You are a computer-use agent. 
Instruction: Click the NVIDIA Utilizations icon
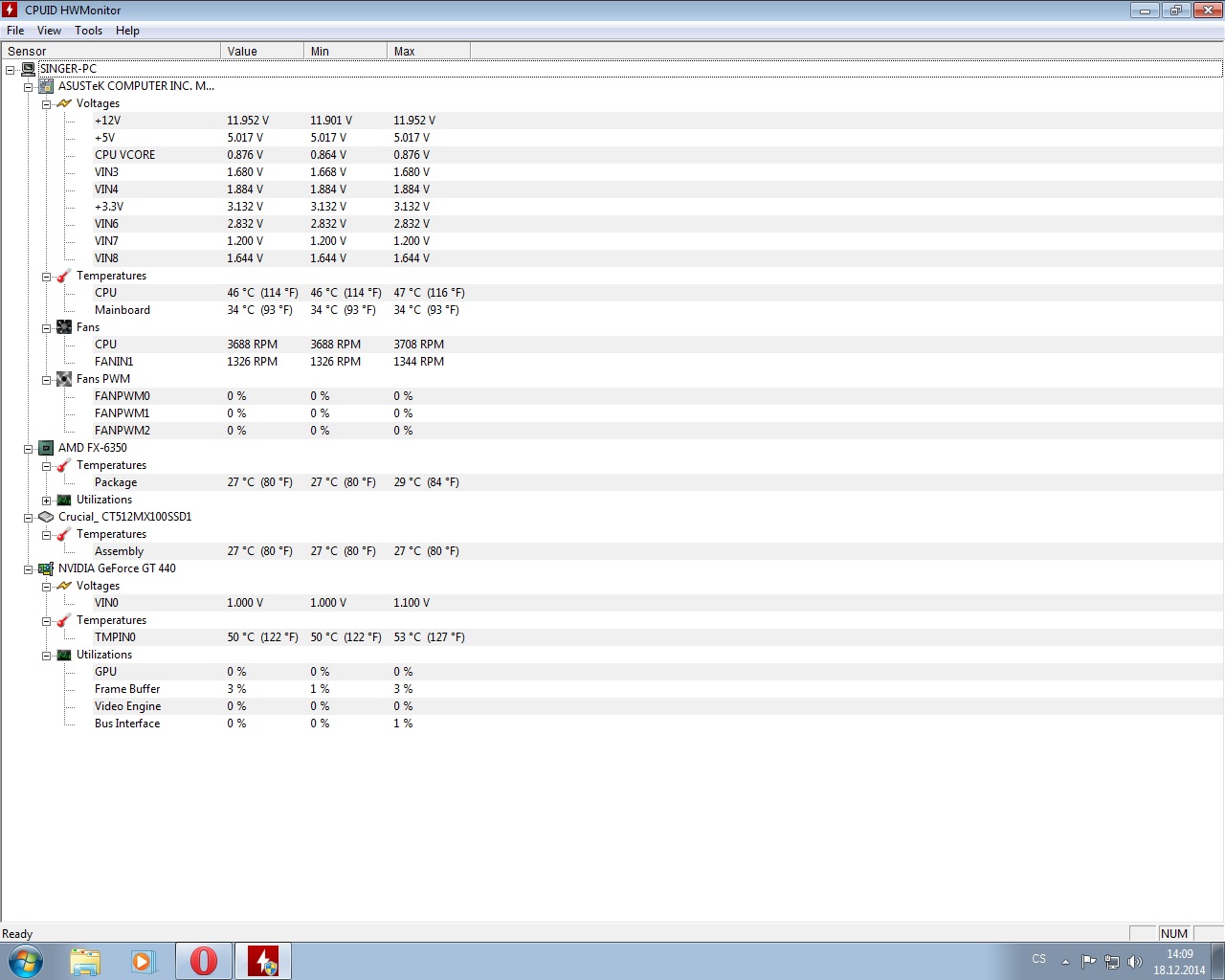(x=64, y=655)
